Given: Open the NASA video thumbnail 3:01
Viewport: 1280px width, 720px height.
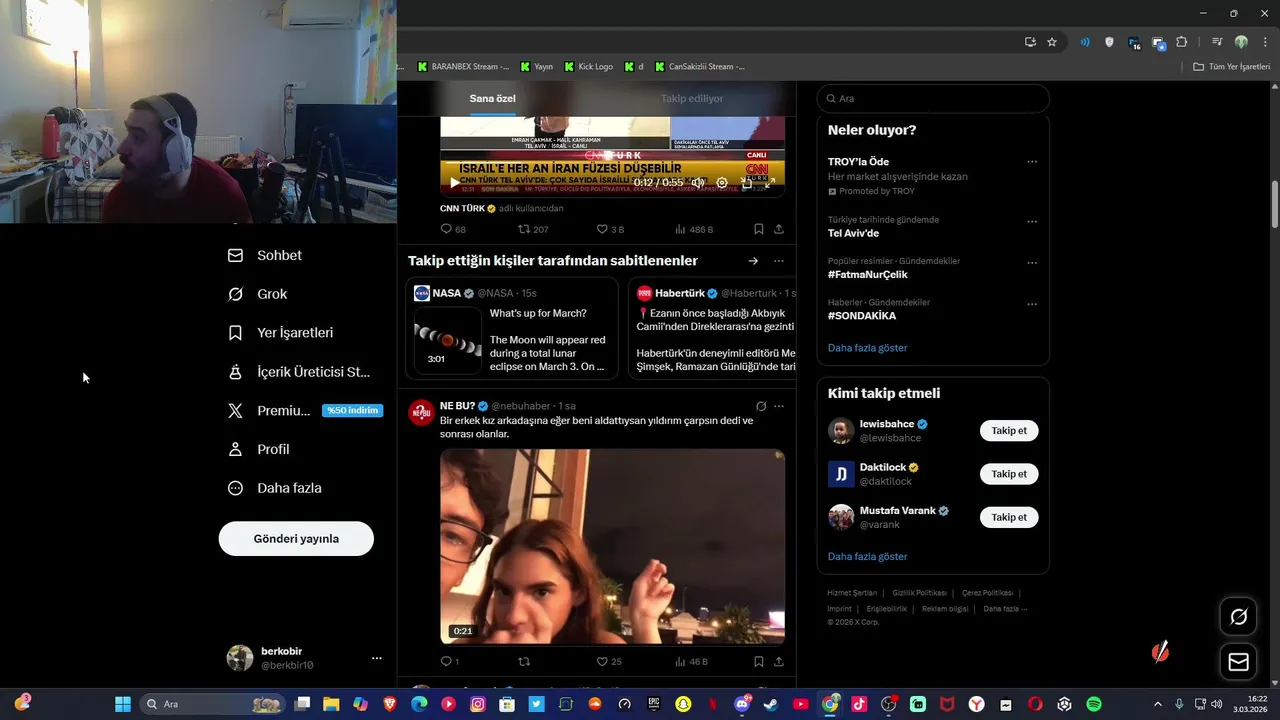Looking at the screenshot, I should (447, 339).
